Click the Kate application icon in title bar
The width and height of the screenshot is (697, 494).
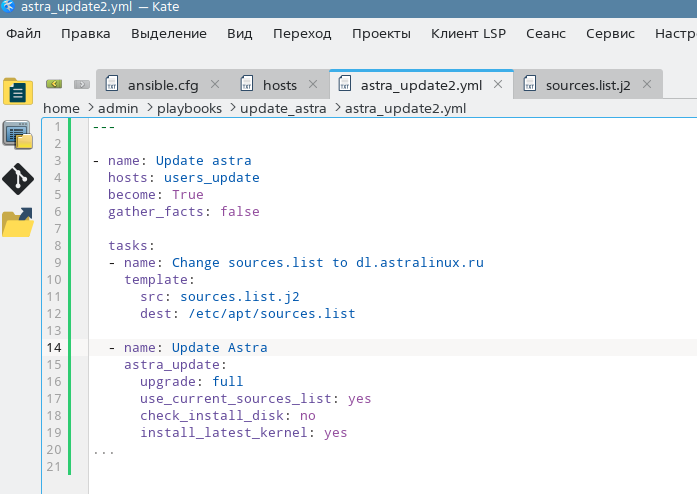pos(8,7)
